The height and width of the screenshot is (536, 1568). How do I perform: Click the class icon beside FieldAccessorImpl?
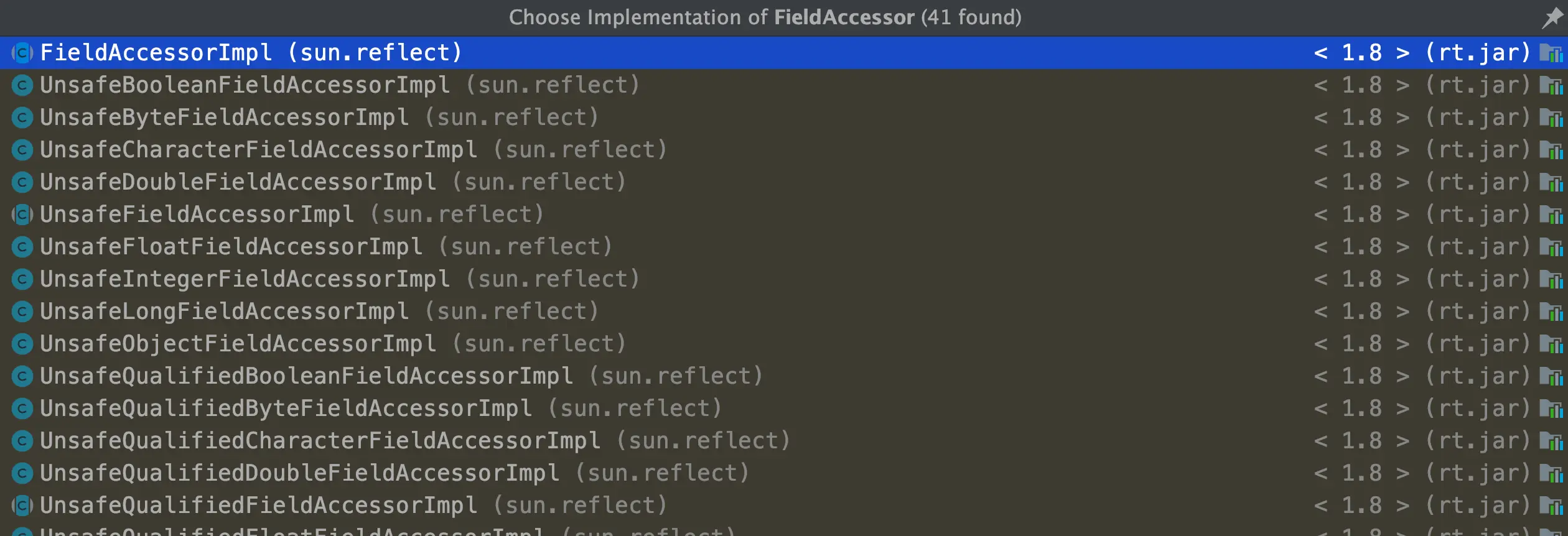point(22,52)
